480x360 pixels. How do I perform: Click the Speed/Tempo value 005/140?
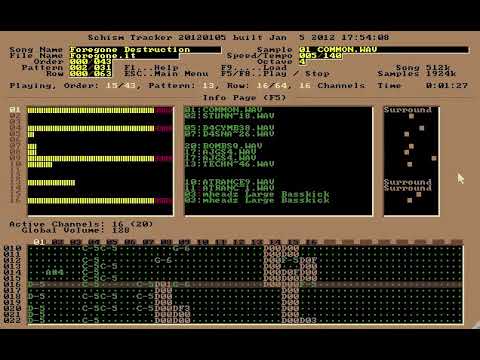click(x=320, y=56)
